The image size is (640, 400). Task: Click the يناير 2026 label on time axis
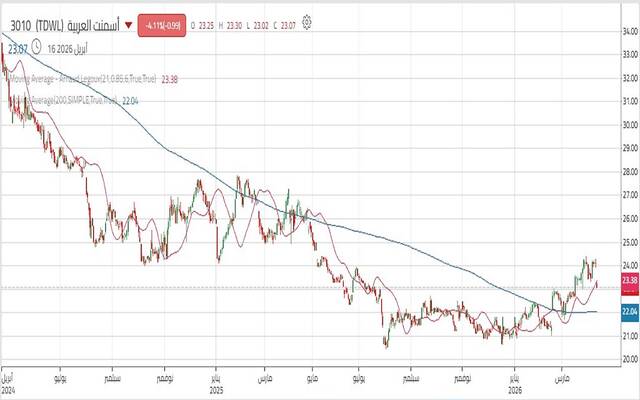click(512, 385)
